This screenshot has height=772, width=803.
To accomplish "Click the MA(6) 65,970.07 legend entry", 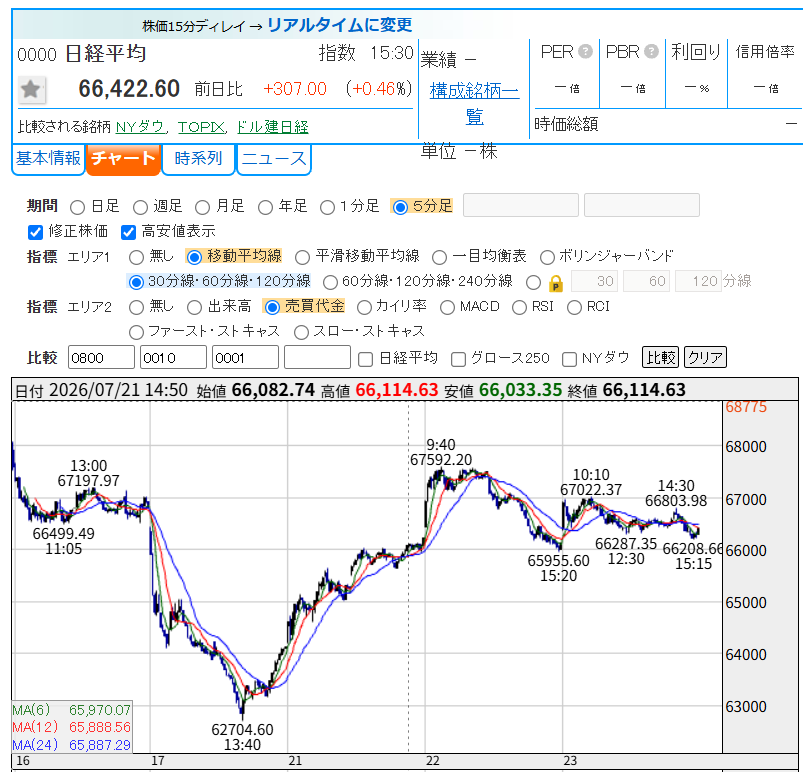I will (x=72, y=710).
